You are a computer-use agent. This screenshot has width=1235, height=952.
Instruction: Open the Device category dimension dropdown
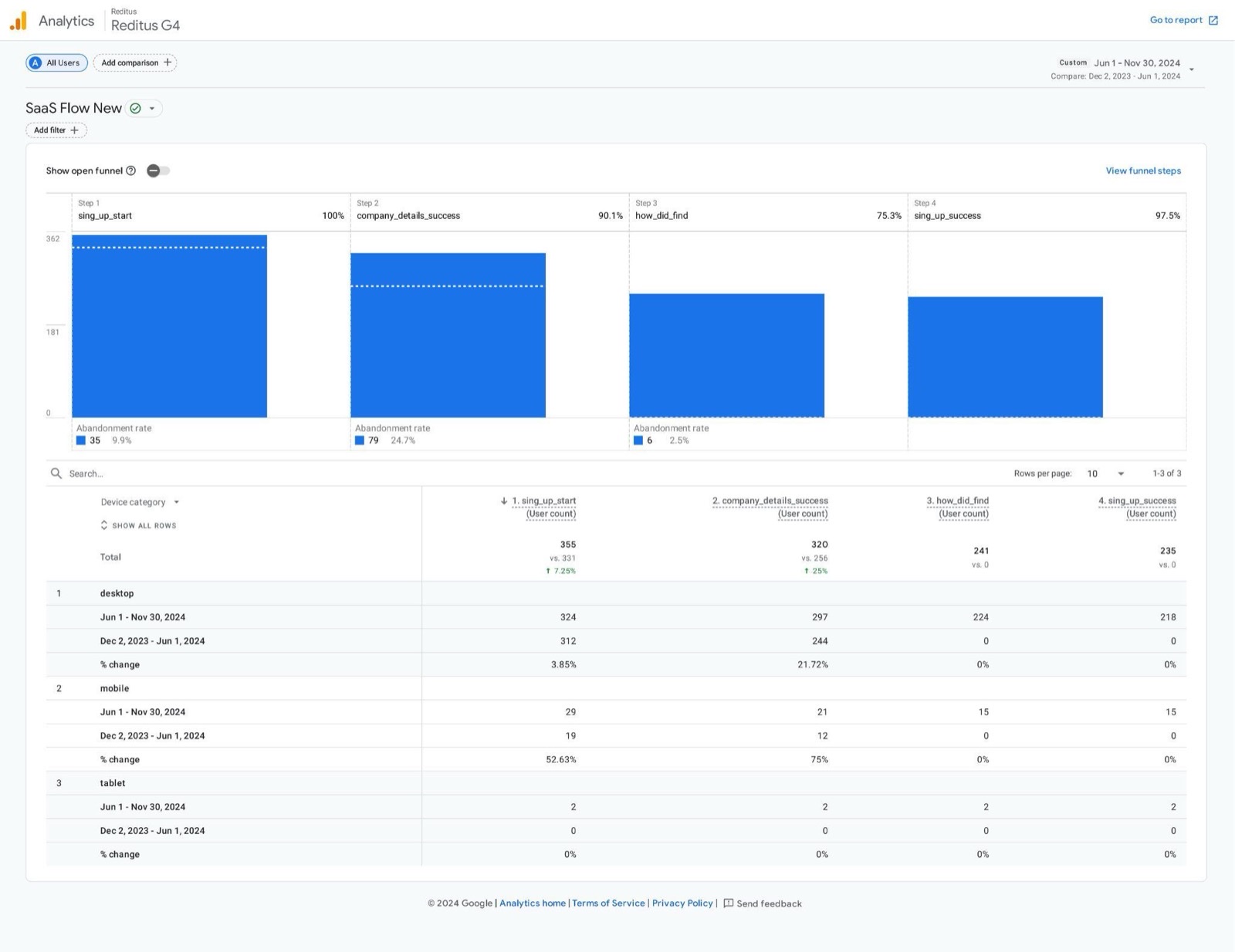tap(177, 502)
